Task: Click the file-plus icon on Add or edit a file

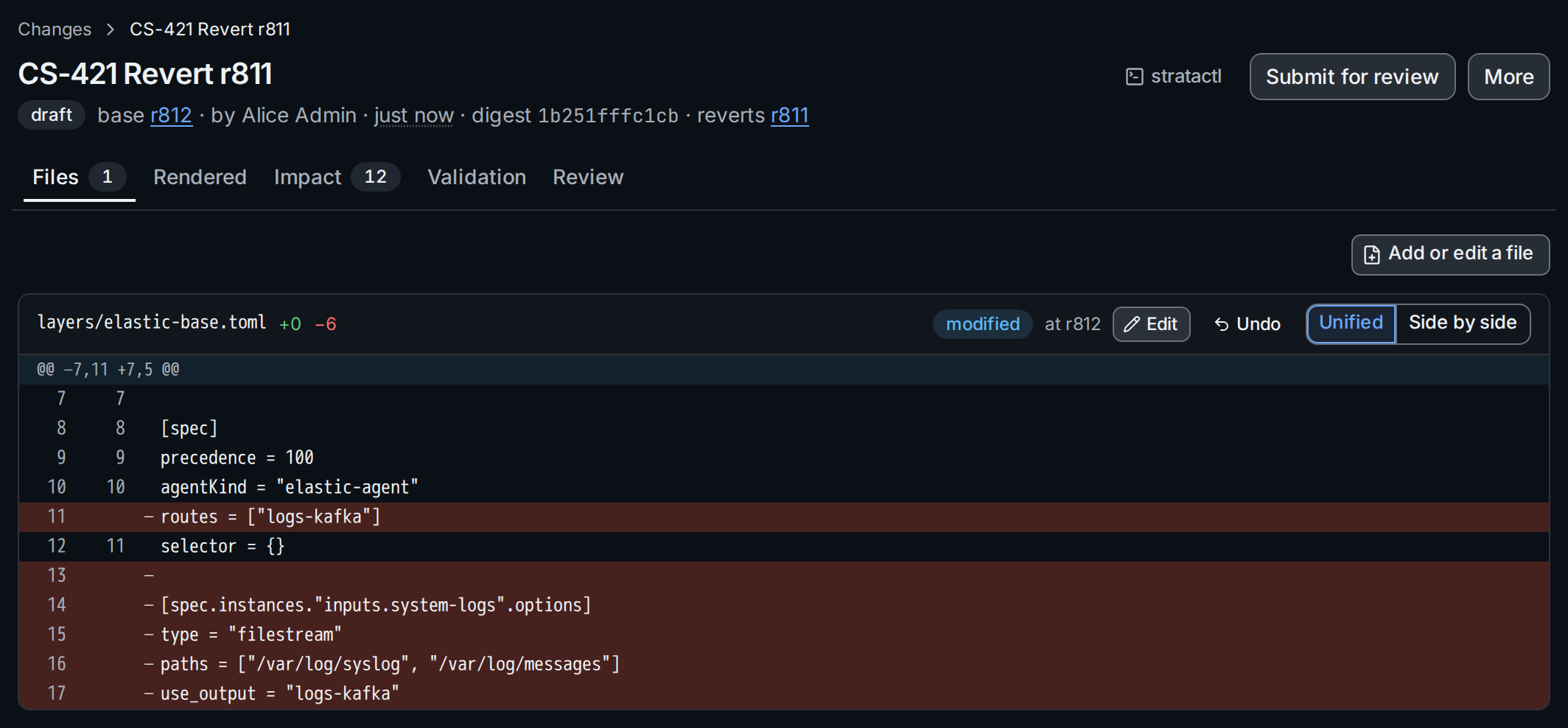Action: pos(1372,255)
